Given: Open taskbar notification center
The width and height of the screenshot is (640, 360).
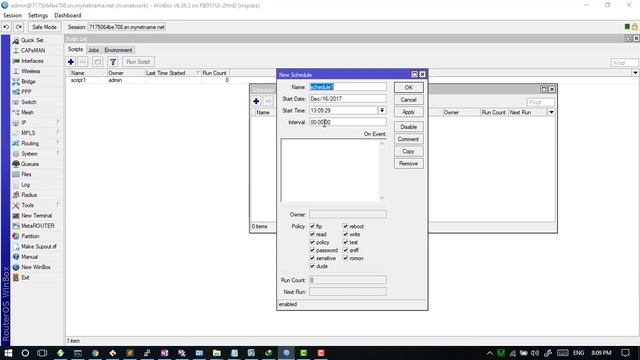Looking at the screenshot, I should (625, 353).
